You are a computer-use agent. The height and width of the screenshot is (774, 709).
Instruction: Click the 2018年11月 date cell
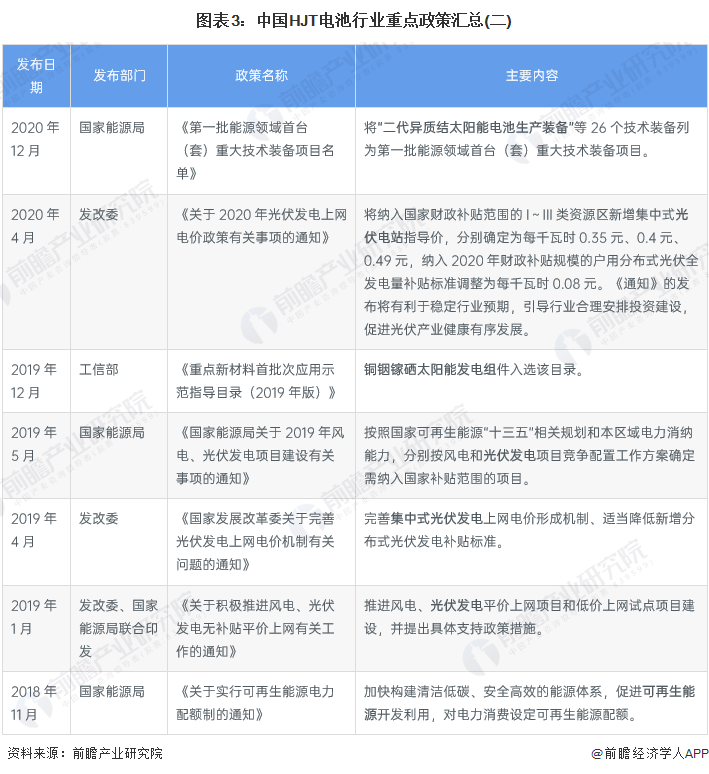(x=36, y=703)
